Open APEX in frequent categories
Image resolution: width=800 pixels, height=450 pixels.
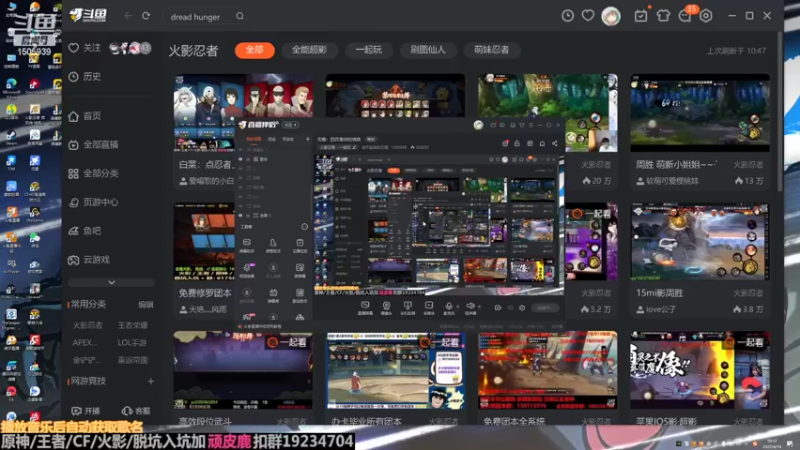click(x=85, y=342)
